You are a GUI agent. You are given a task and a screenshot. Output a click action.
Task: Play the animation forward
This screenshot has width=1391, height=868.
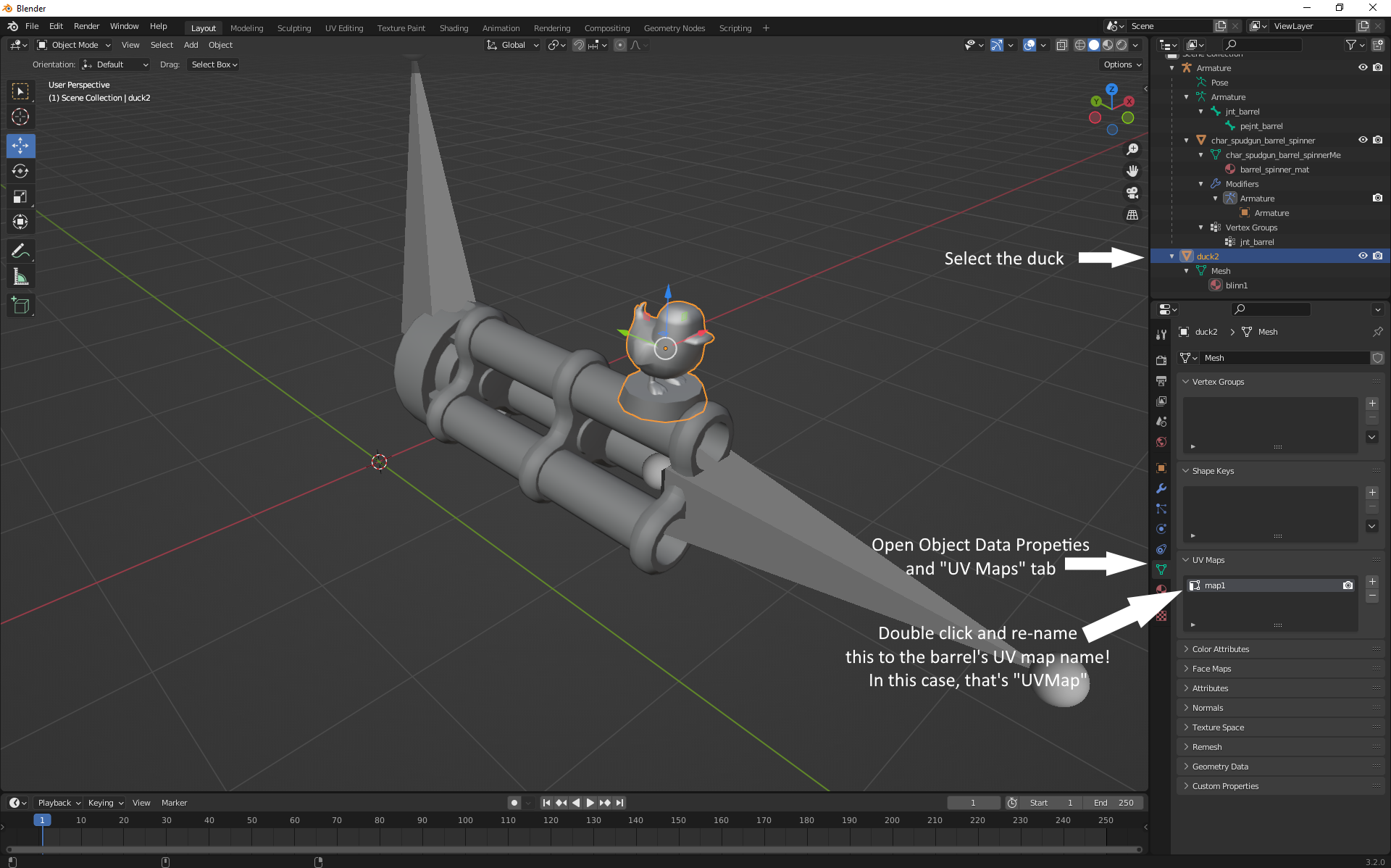(x=590, y=803)
